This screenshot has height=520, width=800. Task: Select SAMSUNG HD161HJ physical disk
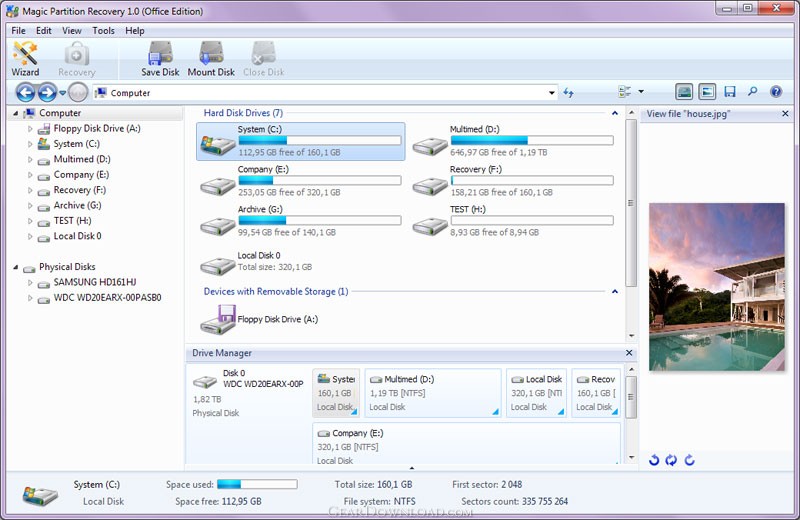(x=94, y=282)
